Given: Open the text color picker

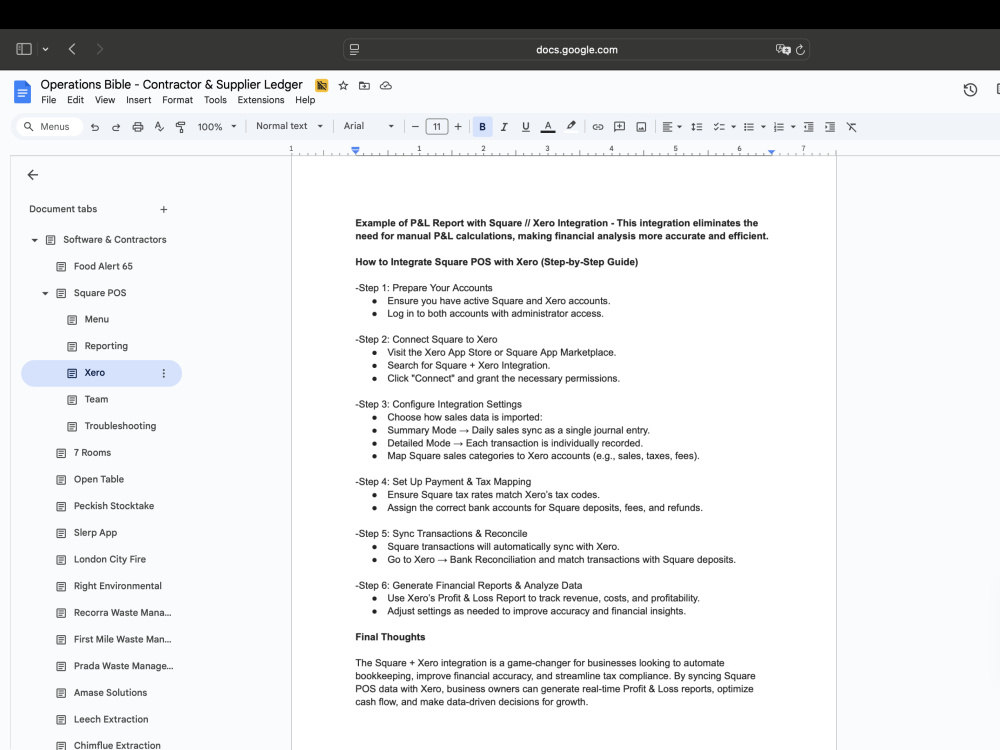Looking at the screenshot, I should point(548,127).
